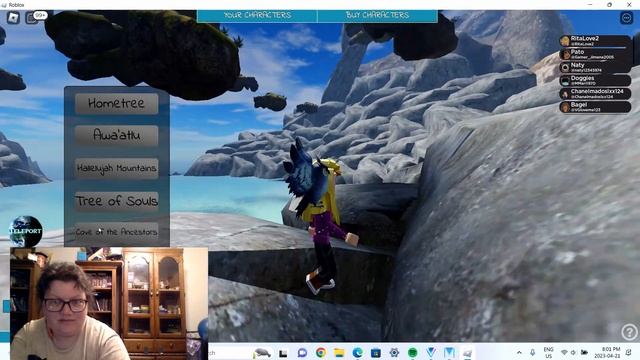Switch to Buy Characters tab
The height and width of the screenshot is (360, 640).
coord(378,16)
